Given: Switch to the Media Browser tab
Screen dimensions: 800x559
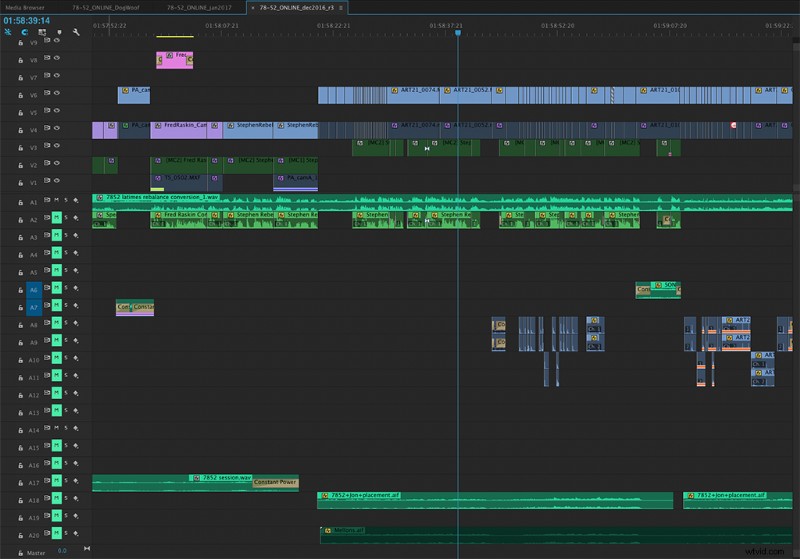Looking at the screenshot, I should [x=24, y=8].
